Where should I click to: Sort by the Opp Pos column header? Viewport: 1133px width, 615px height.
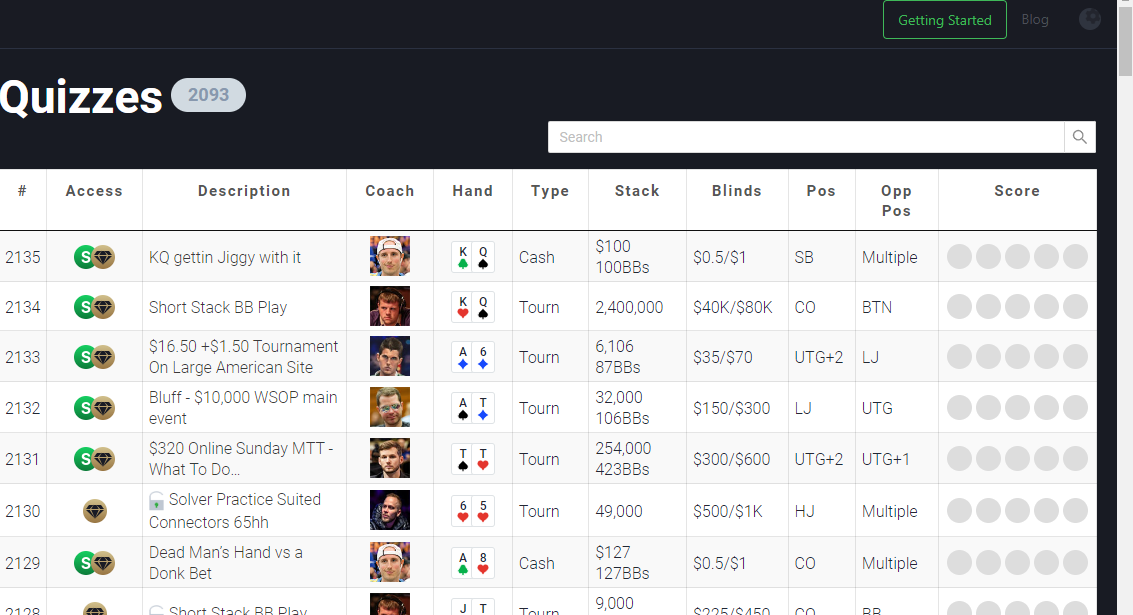click(x=896, y=200)
